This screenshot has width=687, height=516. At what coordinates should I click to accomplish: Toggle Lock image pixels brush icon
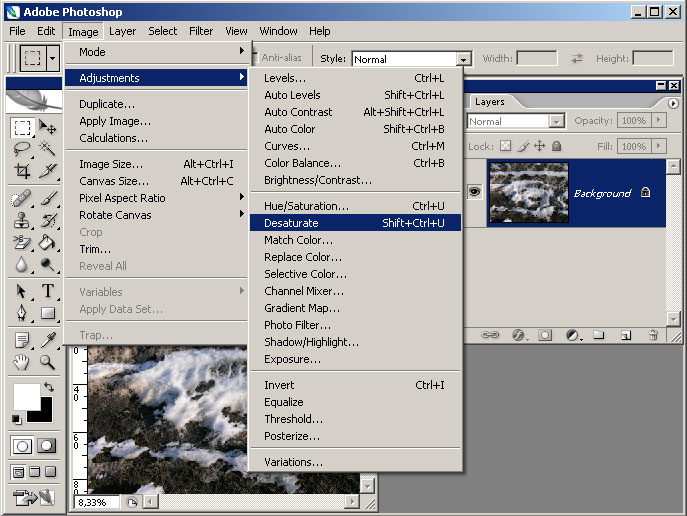(523, 146)
